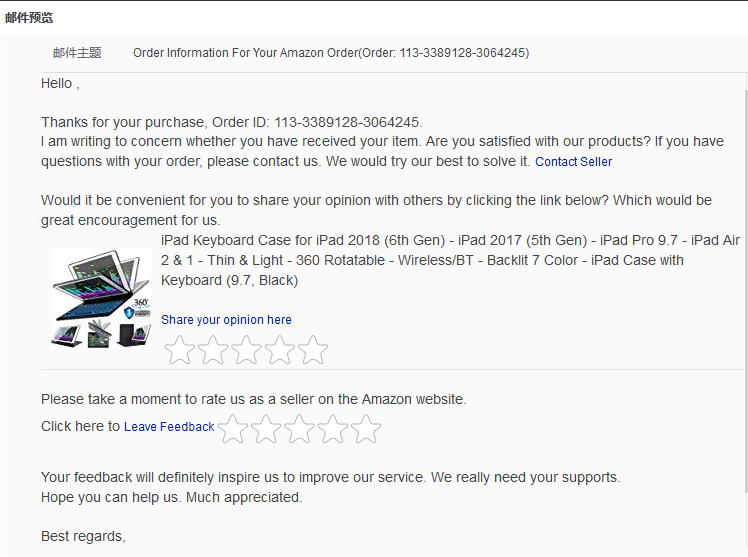The width and height of the screenshot is (748, 557).
Task: Click the 邮件主题 label
Action: [77, 53]
